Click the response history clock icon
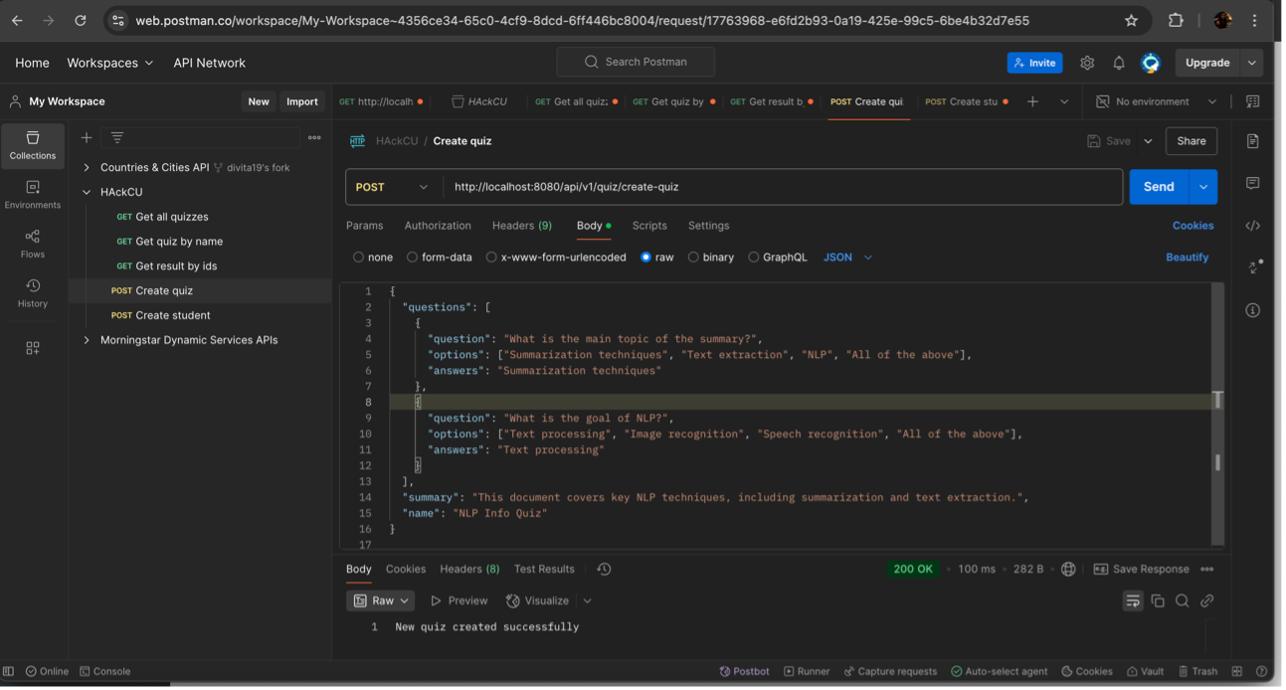 tap(604, 569)
